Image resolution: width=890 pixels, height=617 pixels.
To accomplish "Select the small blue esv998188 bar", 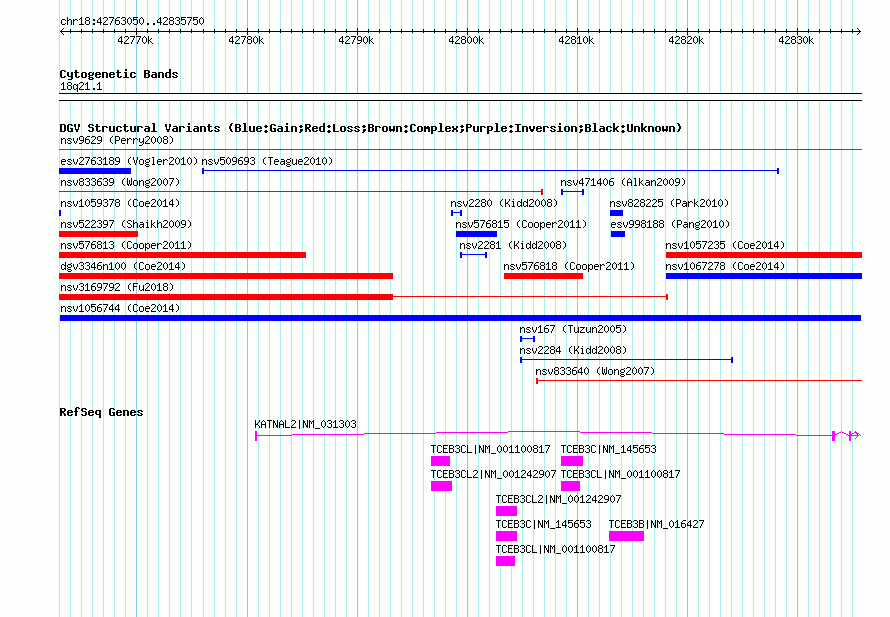I will (618, 234).
